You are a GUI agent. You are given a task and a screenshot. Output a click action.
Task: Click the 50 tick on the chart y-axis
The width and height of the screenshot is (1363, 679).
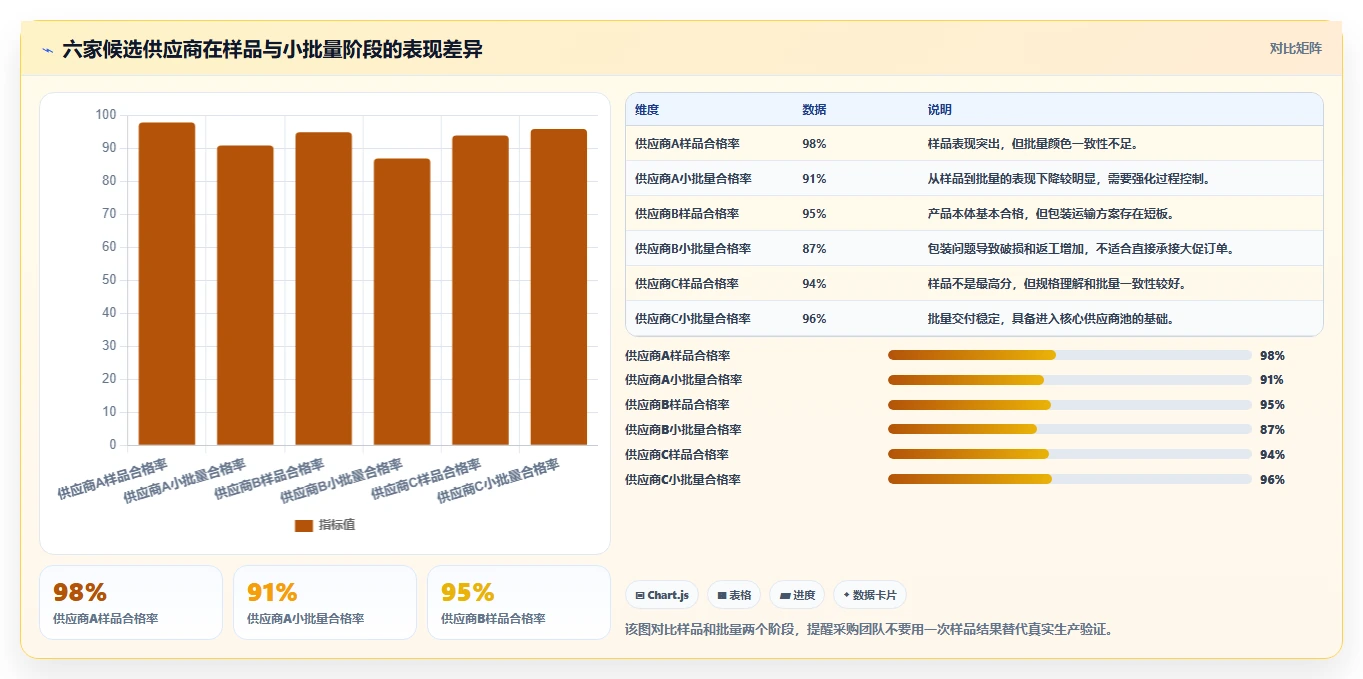point(109,280)
